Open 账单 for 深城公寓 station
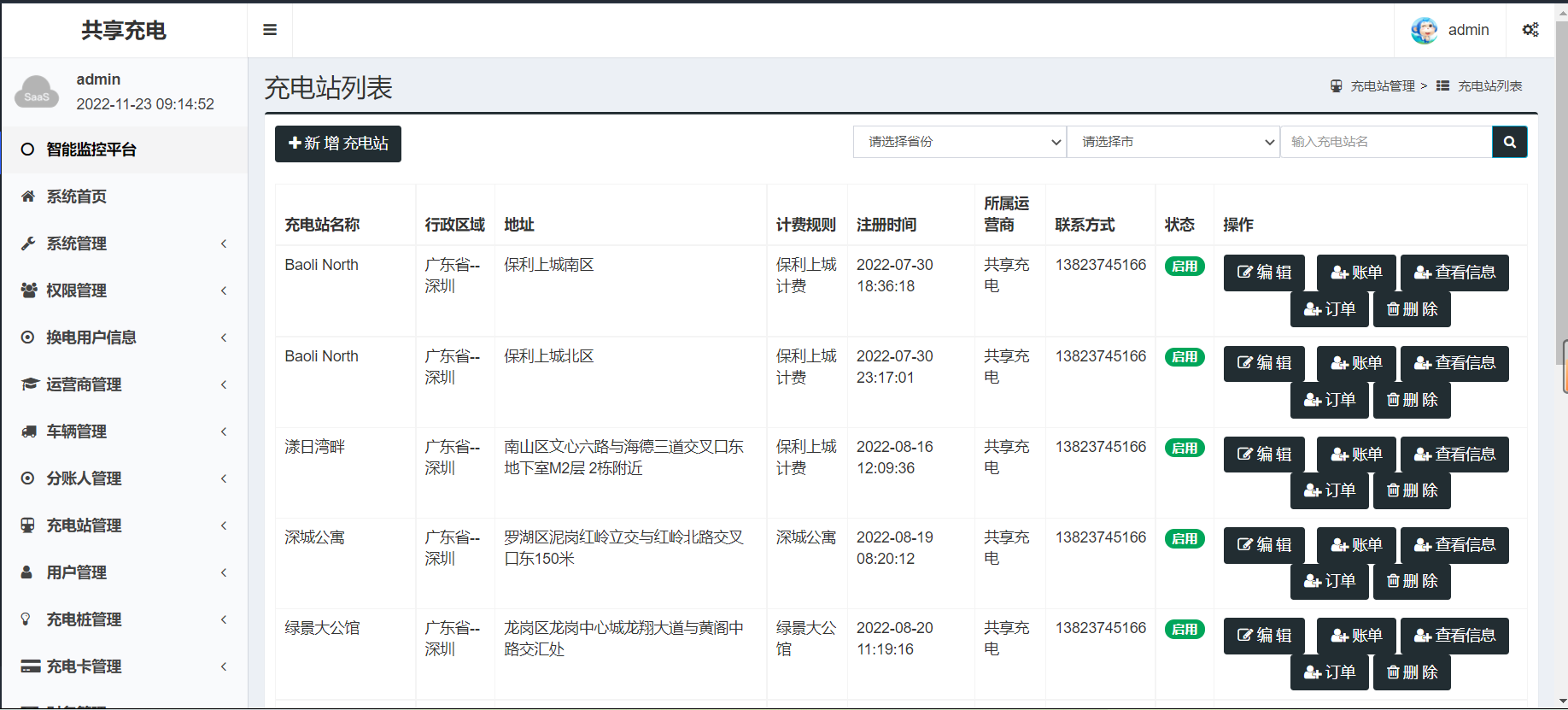The height and width of the screenshot is (710, 1568). 1356,545
